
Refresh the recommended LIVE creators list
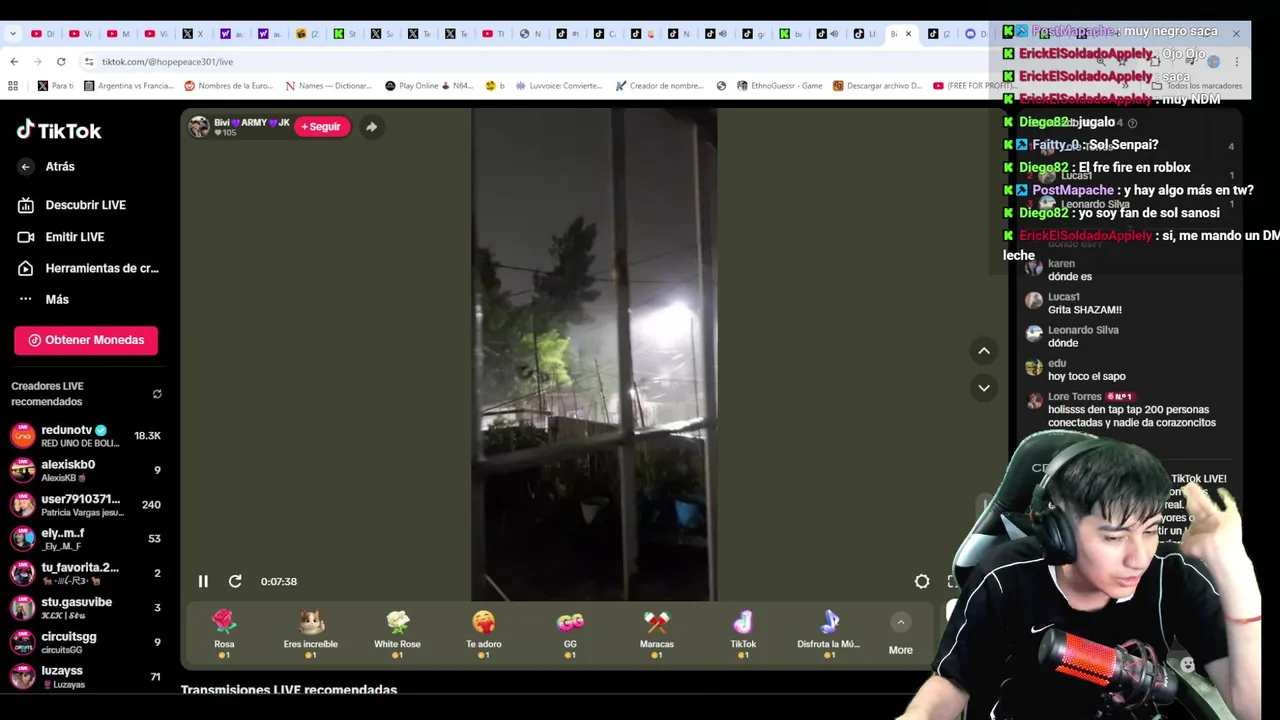pos(157,394)
